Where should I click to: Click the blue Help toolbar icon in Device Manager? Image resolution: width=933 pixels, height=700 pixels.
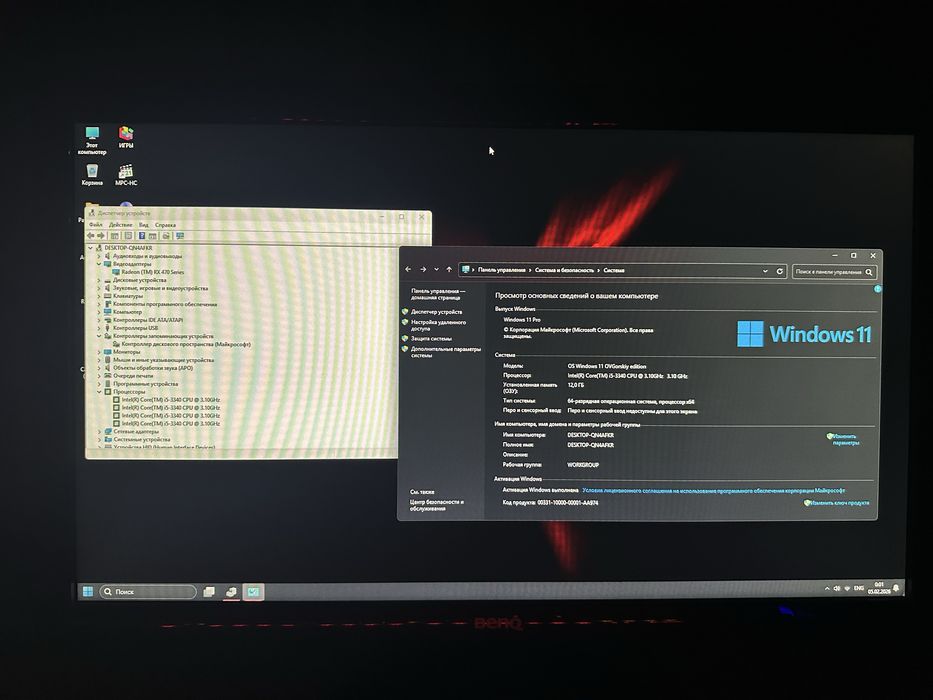point(142,236)
